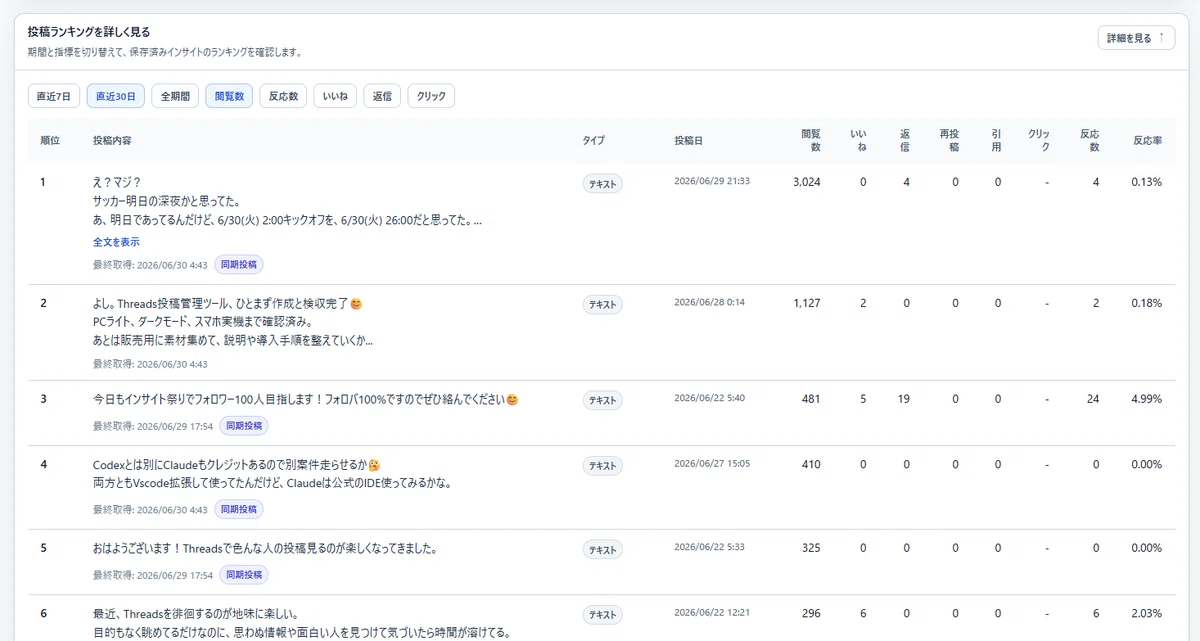Click view count 1,127
1200x641 pixels.
click(x=806, y=303)
